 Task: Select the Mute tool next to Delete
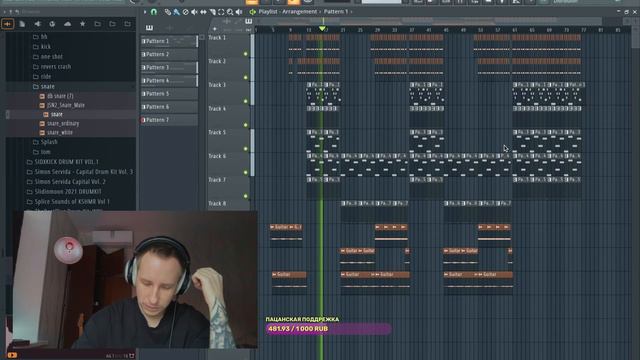click(194, 12)
